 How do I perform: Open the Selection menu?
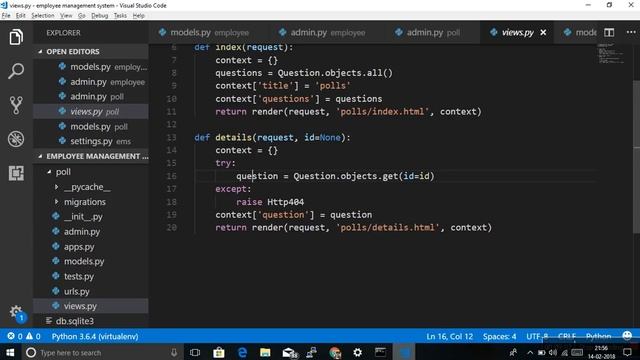[x=42, y=16]
